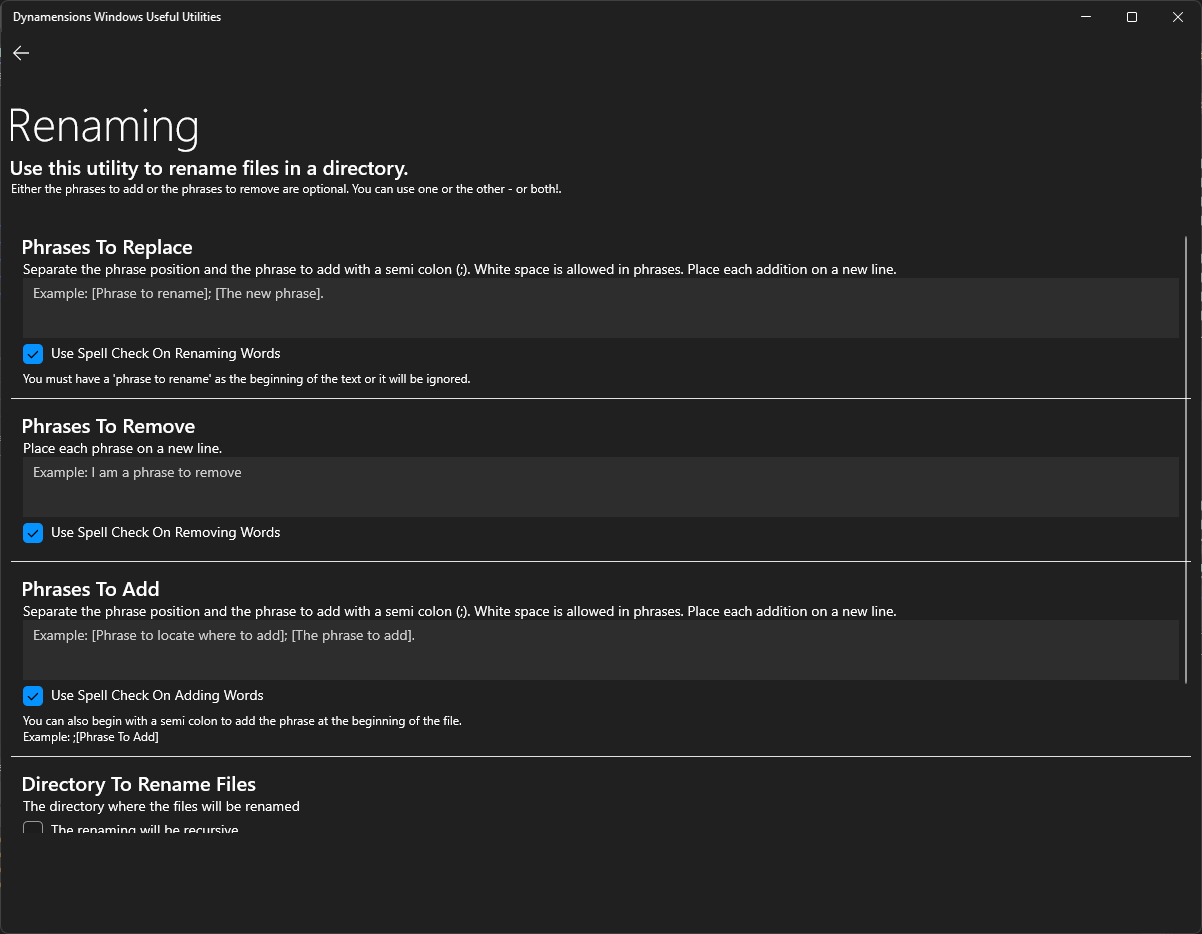Click the large Renaming page title

104,127
